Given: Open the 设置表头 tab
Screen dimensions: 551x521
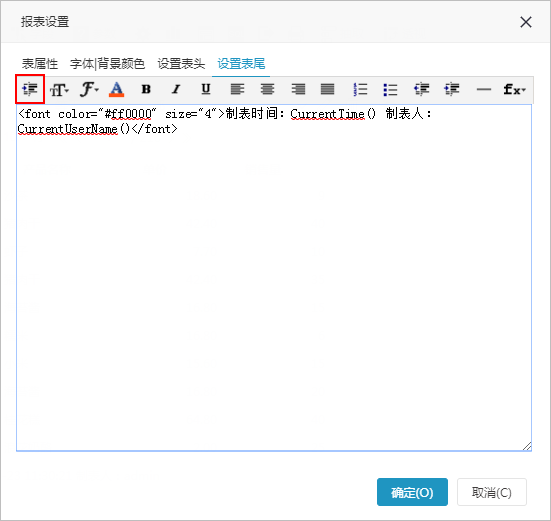Looking at the screenshot, I should [181, 64].
